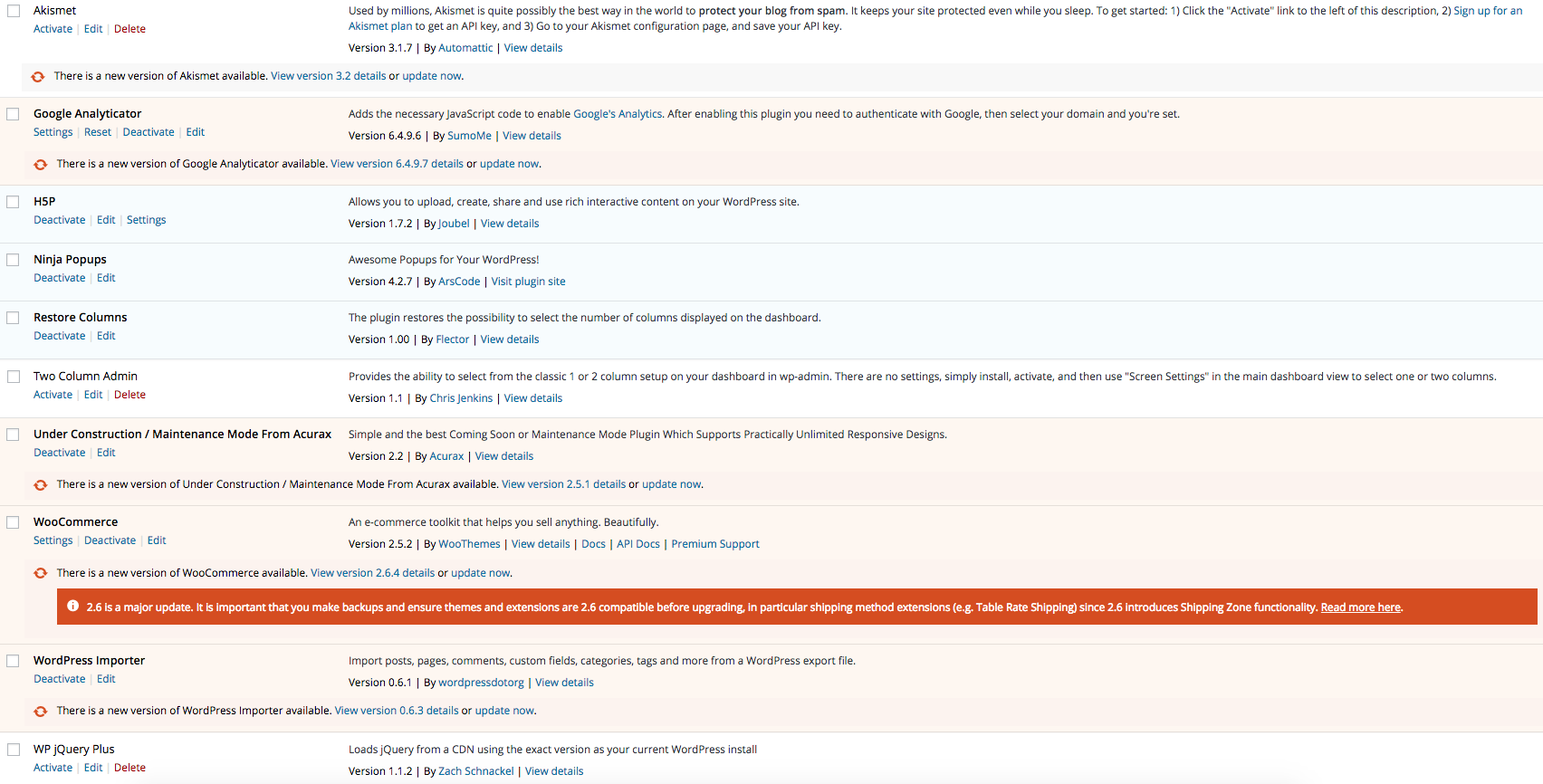This screenshot has width=1543, height=784.
Task: Update Google Analyticator now
Action: click(509, 164)
